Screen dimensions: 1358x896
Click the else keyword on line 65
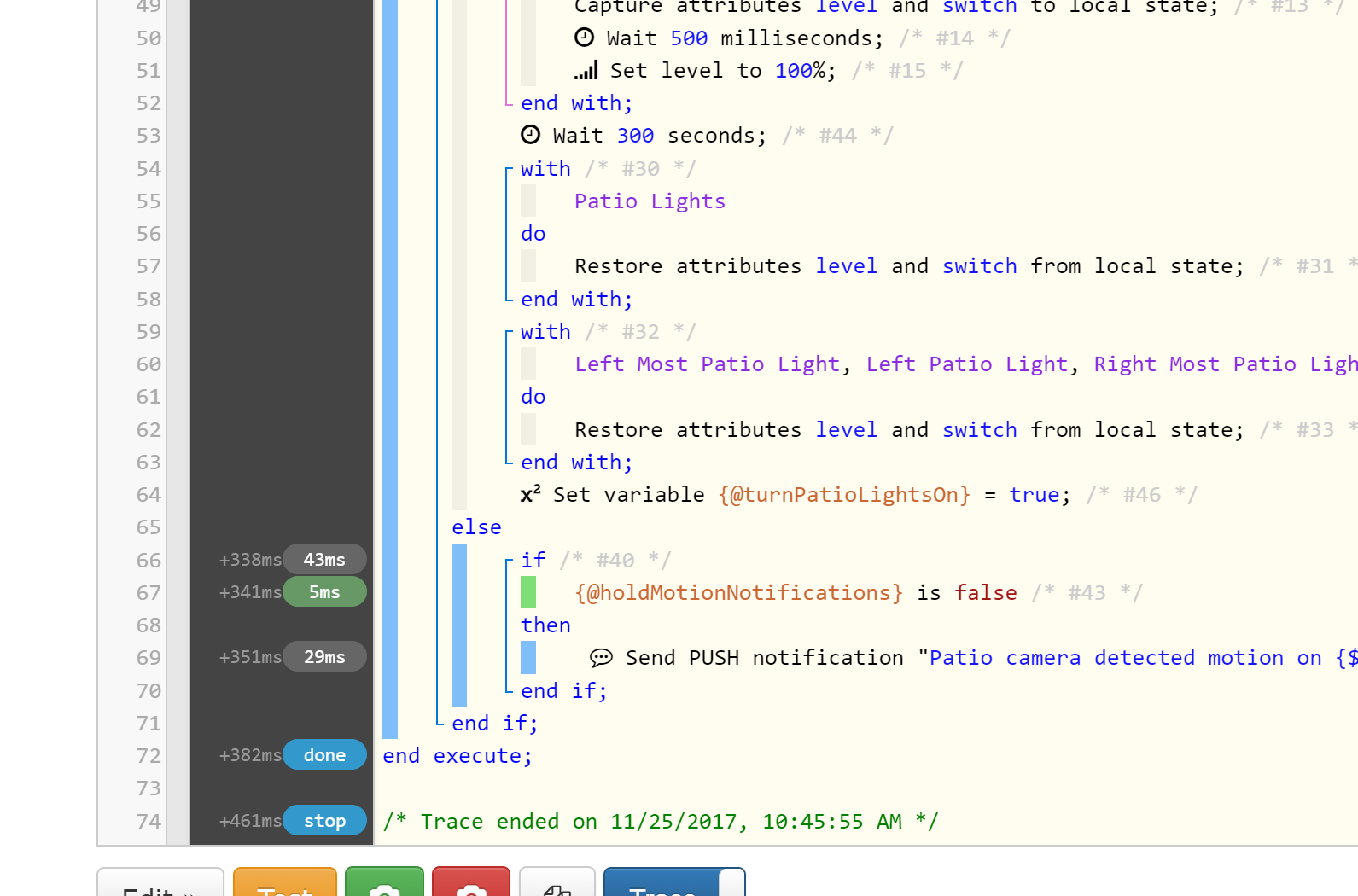coord(476,527)
